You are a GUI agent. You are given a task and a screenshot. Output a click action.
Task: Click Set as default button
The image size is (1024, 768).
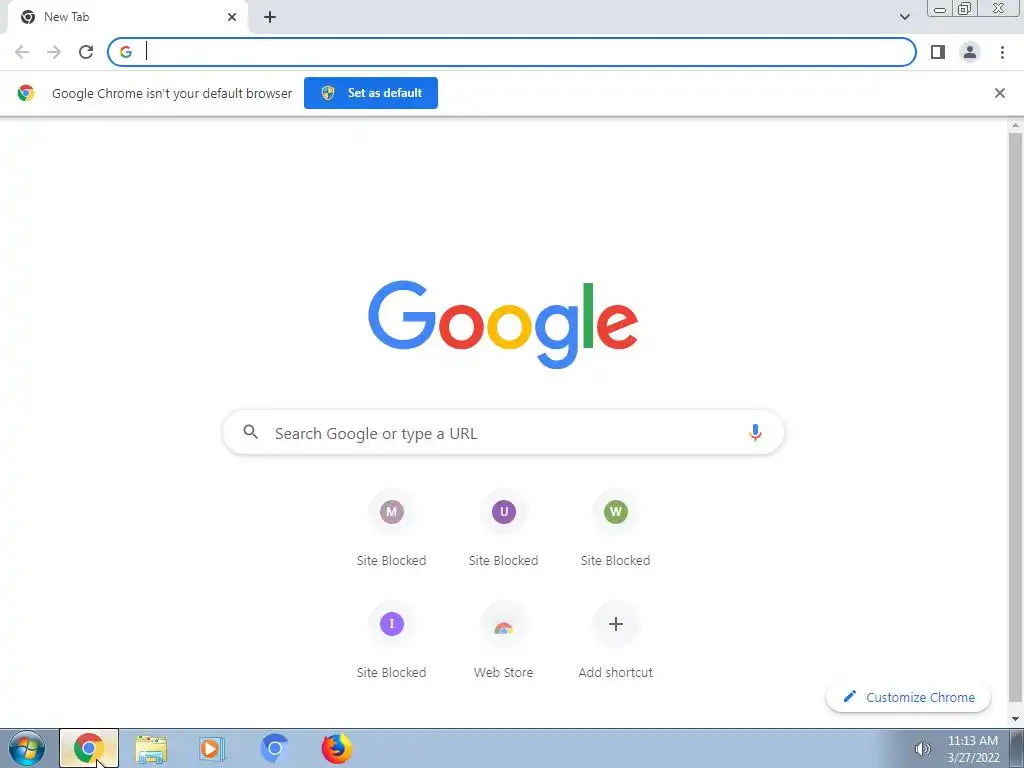coord(370,93)
